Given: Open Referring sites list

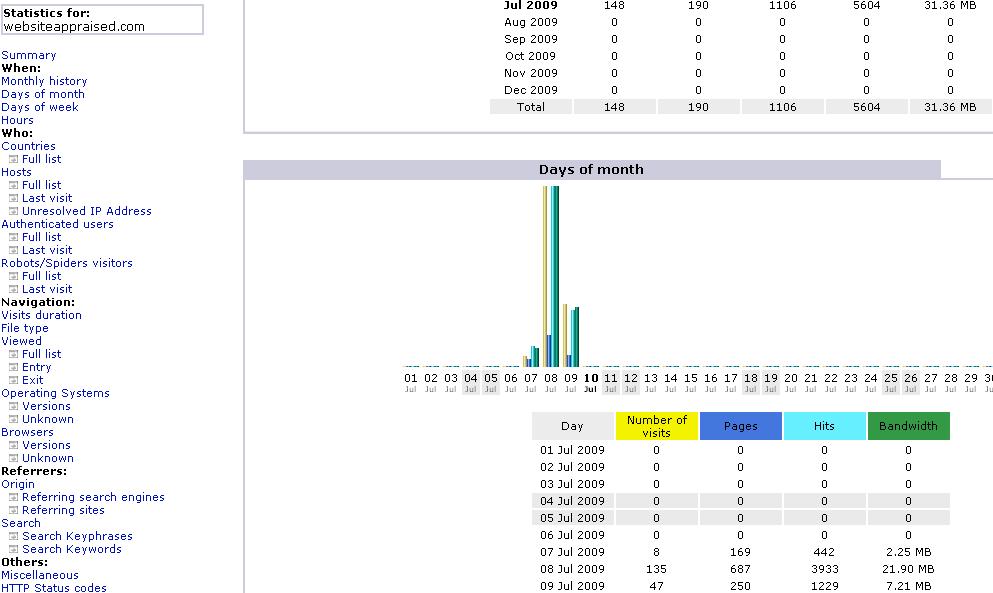Looking at the screenshot, I should 63,510.
